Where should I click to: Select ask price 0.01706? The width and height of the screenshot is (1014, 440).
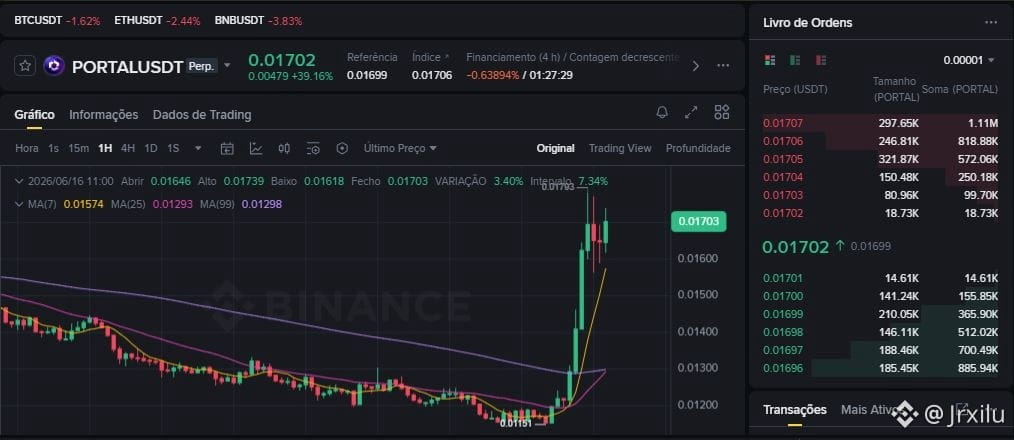click(x=782, y=141)
